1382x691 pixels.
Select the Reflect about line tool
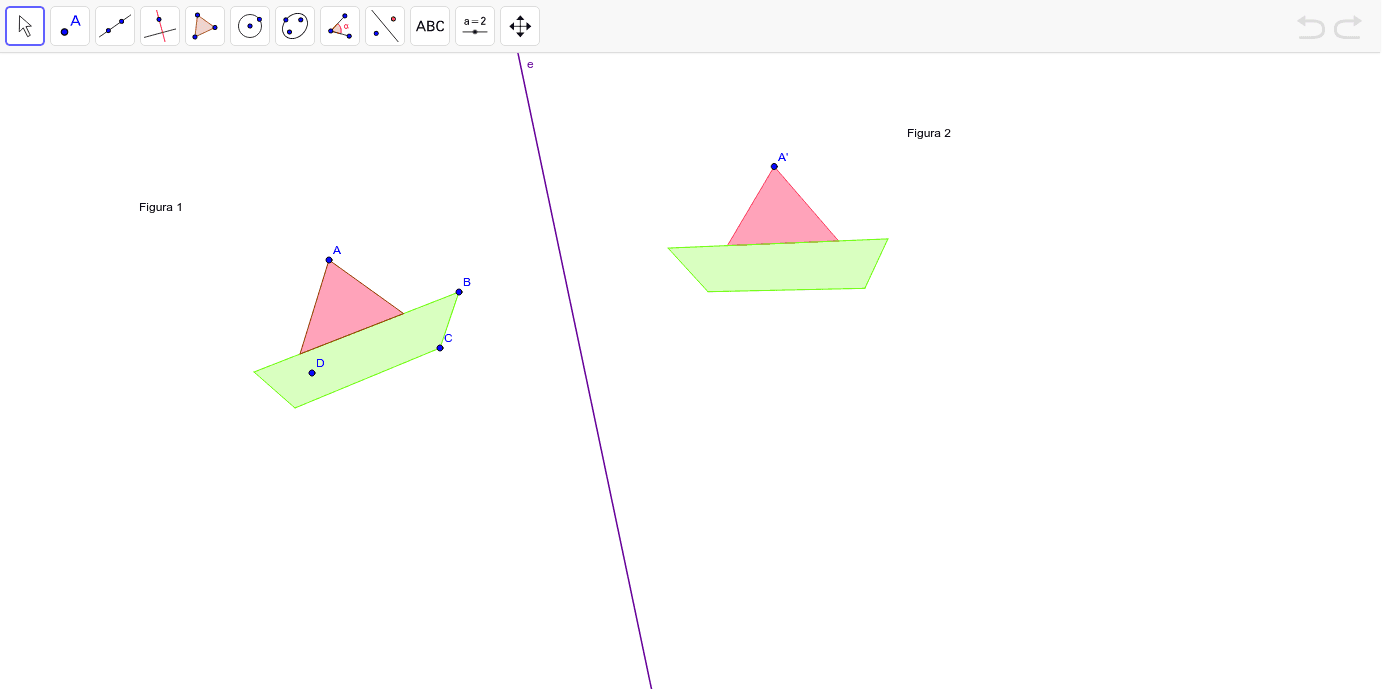click(385, 26)
